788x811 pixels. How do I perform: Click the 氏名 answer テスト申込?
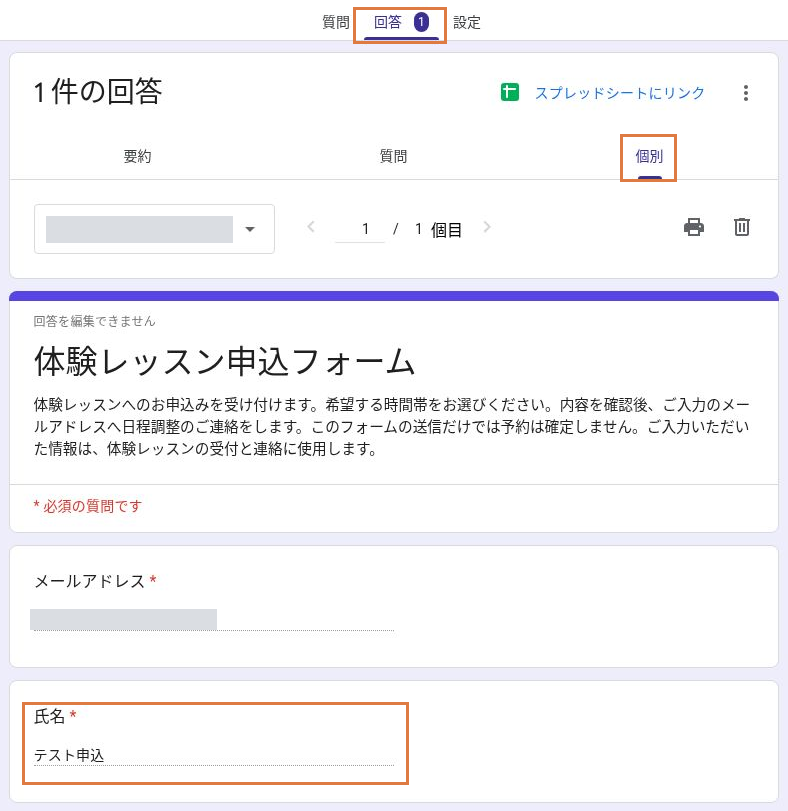point(69,755)
